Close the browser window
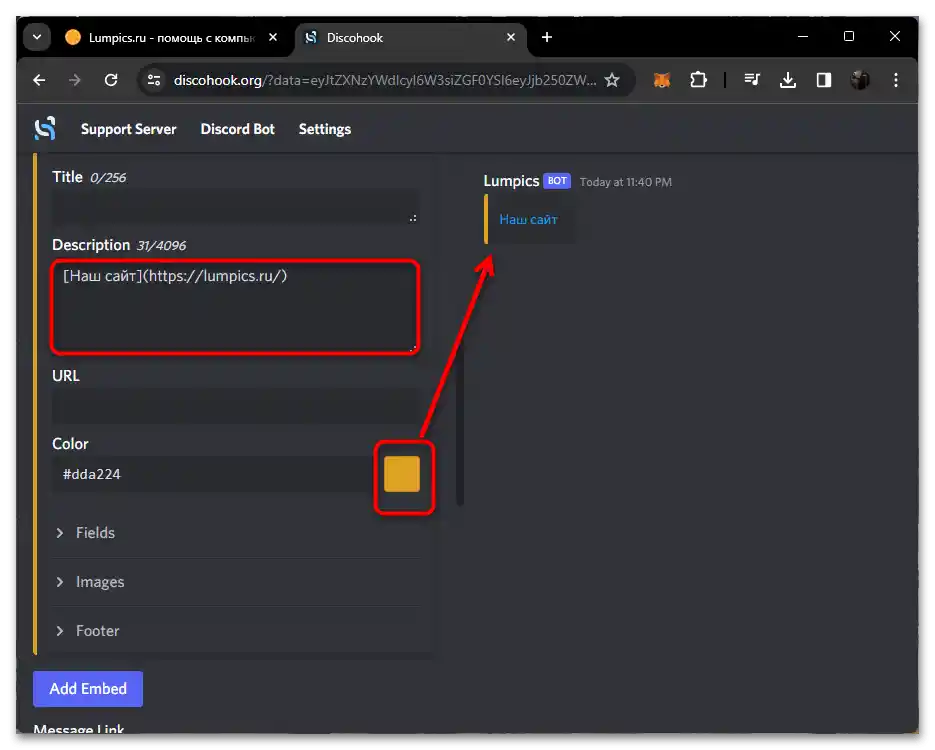 (894, 36)
